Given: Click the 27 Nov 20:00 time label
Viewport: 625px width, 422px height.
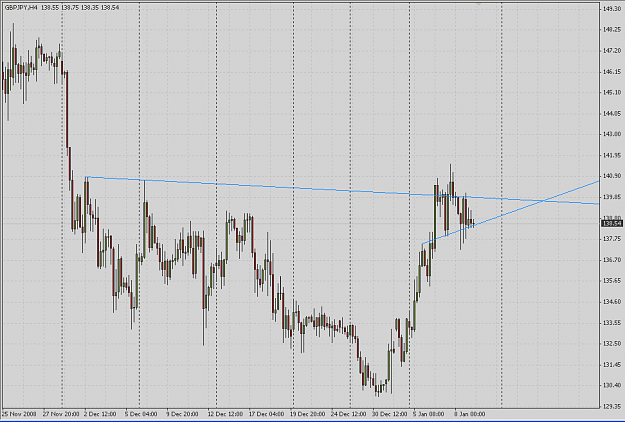Looking at the screenshot, I should coord(61,414).
